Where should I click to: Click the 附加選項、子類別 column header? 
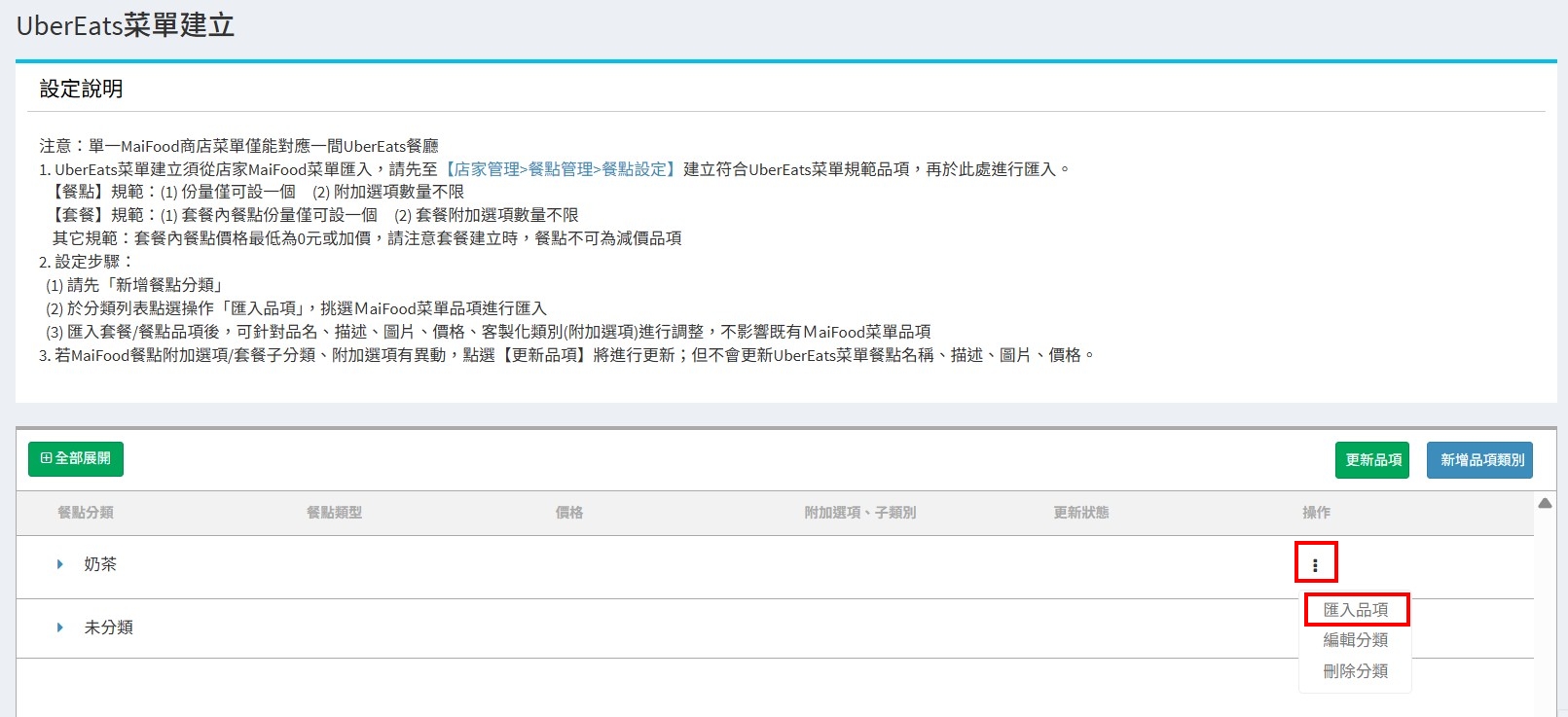(859, 513)
